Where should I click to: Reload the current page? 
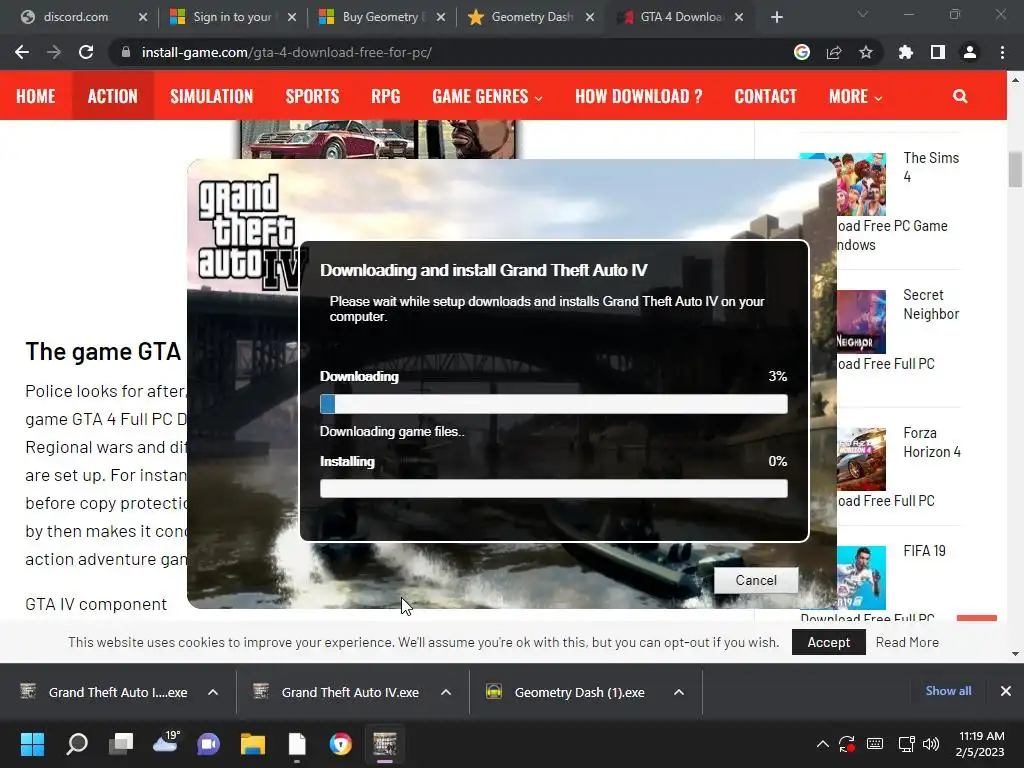86,52
